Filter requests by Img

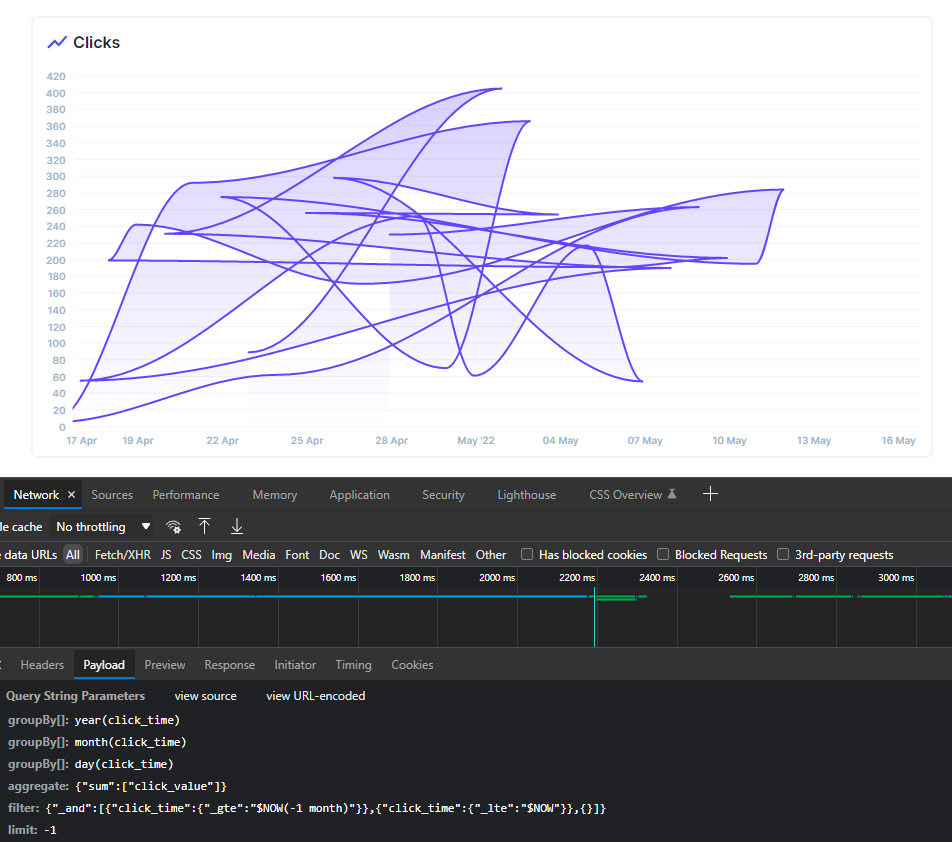tap(222, 555)
